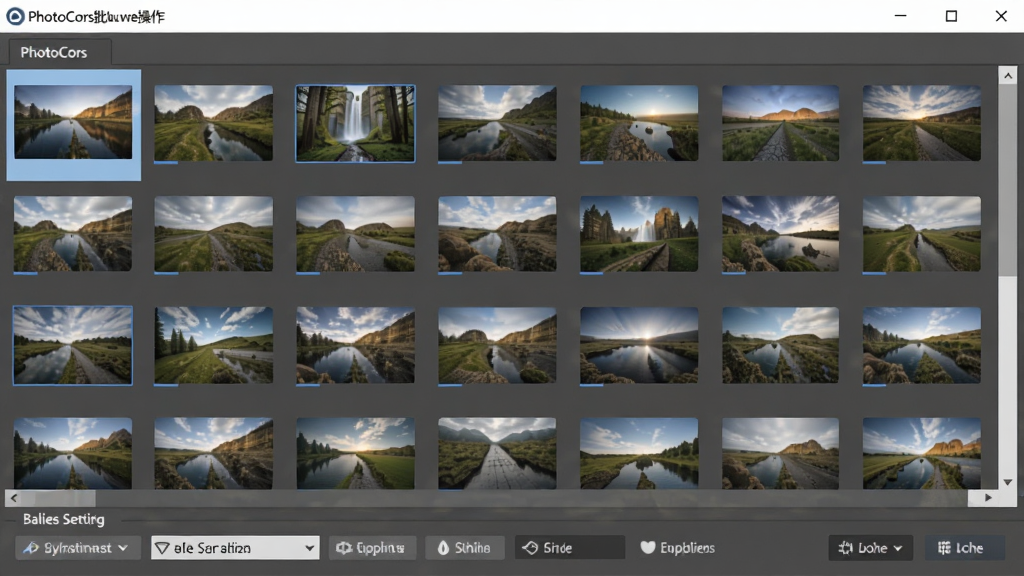Expand the 'ele Saration' combo box
The image size is (1024, 576).
[235, 548]
